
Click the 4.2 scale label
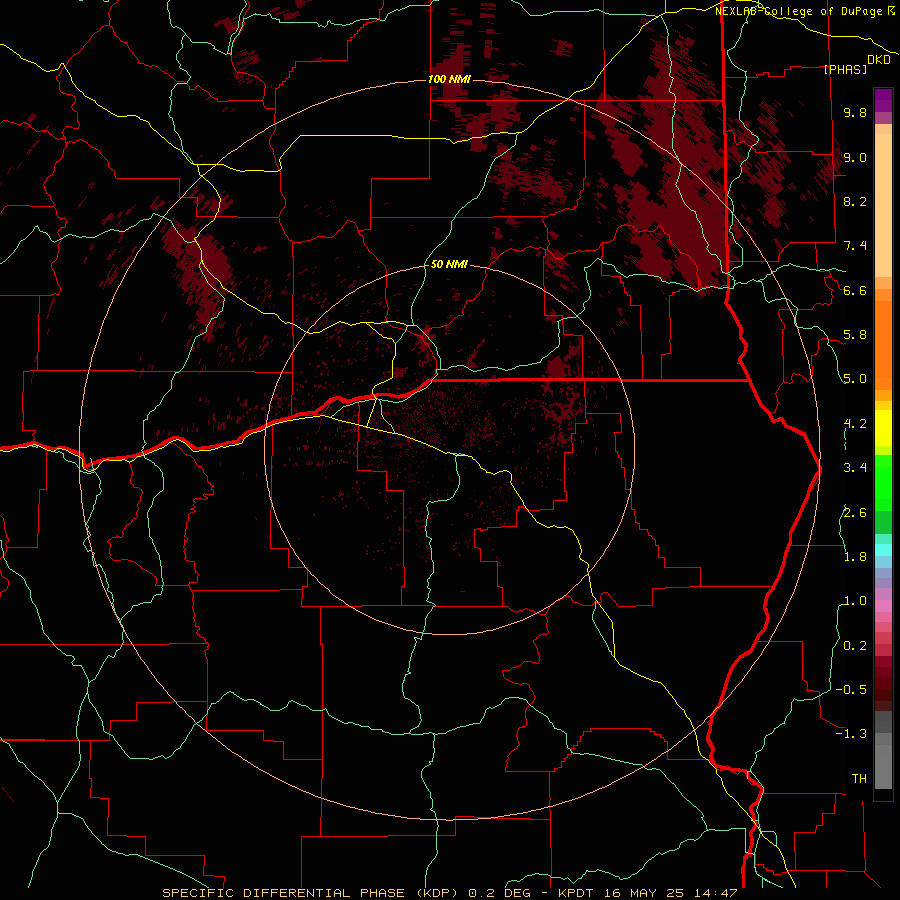tap(855, 424)
